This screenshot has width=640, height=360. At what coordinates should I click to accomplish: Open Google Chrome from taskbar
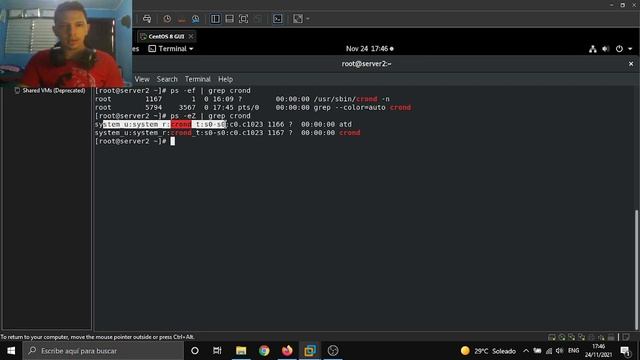[264, 351]
